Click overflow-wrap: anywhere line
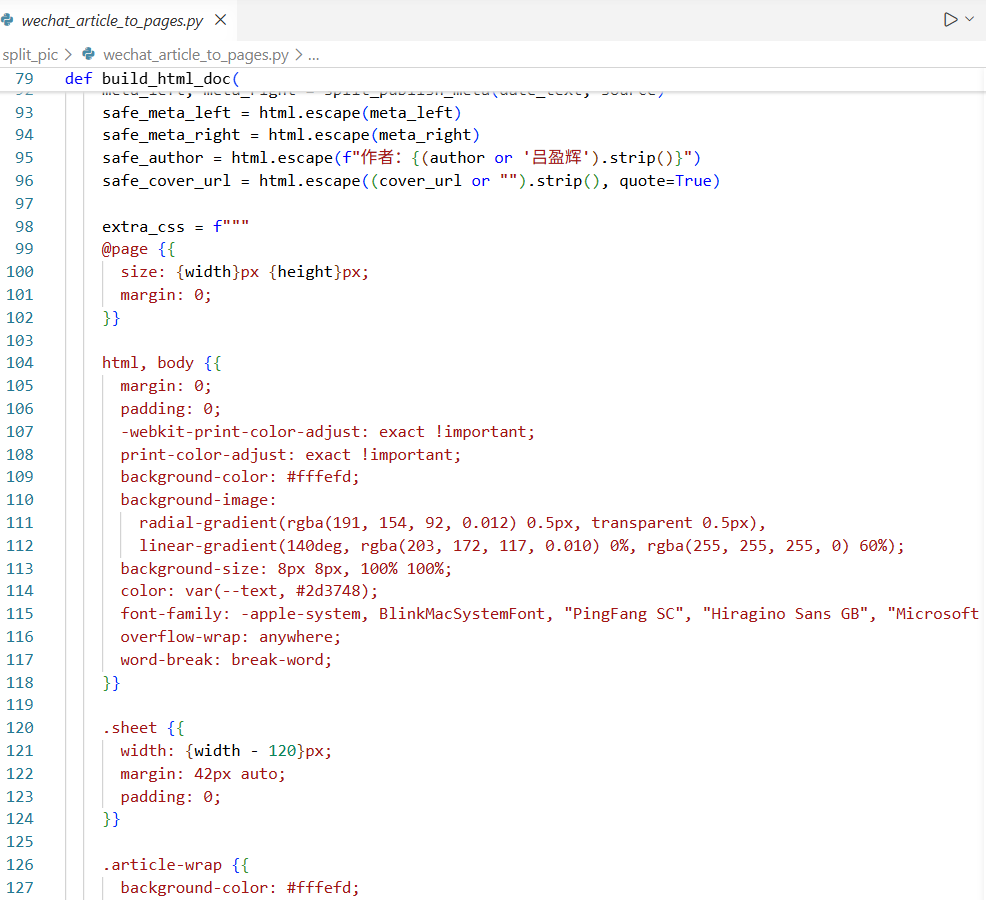This screenshot has height=900, width=986. (231, 637)
